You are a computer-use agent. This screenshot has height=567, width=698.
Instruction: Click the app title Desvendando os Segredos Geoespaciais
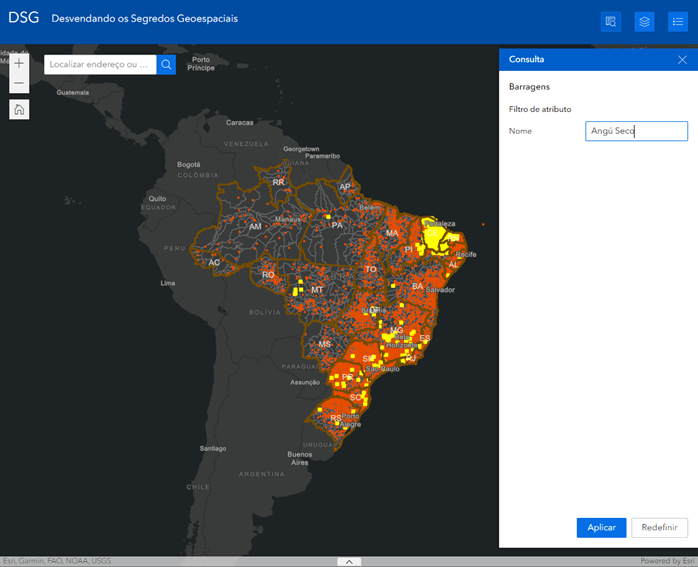click(x=145, y=19)
